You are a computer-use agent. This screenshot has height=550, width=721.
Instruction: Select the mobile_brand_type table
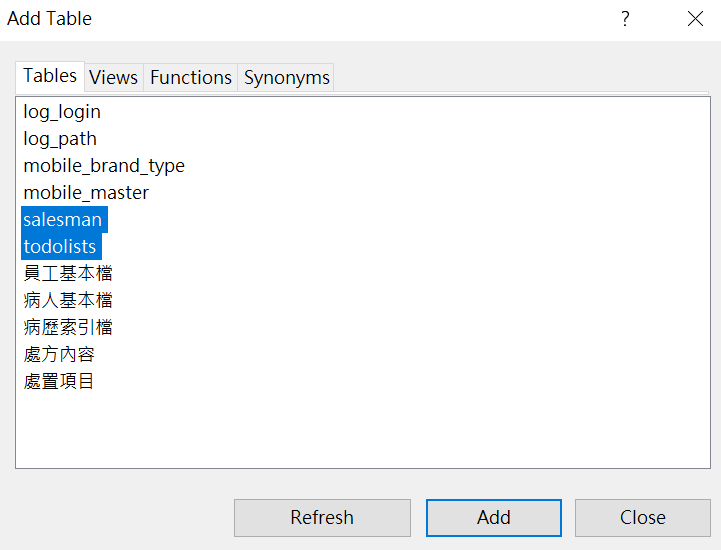104,166
